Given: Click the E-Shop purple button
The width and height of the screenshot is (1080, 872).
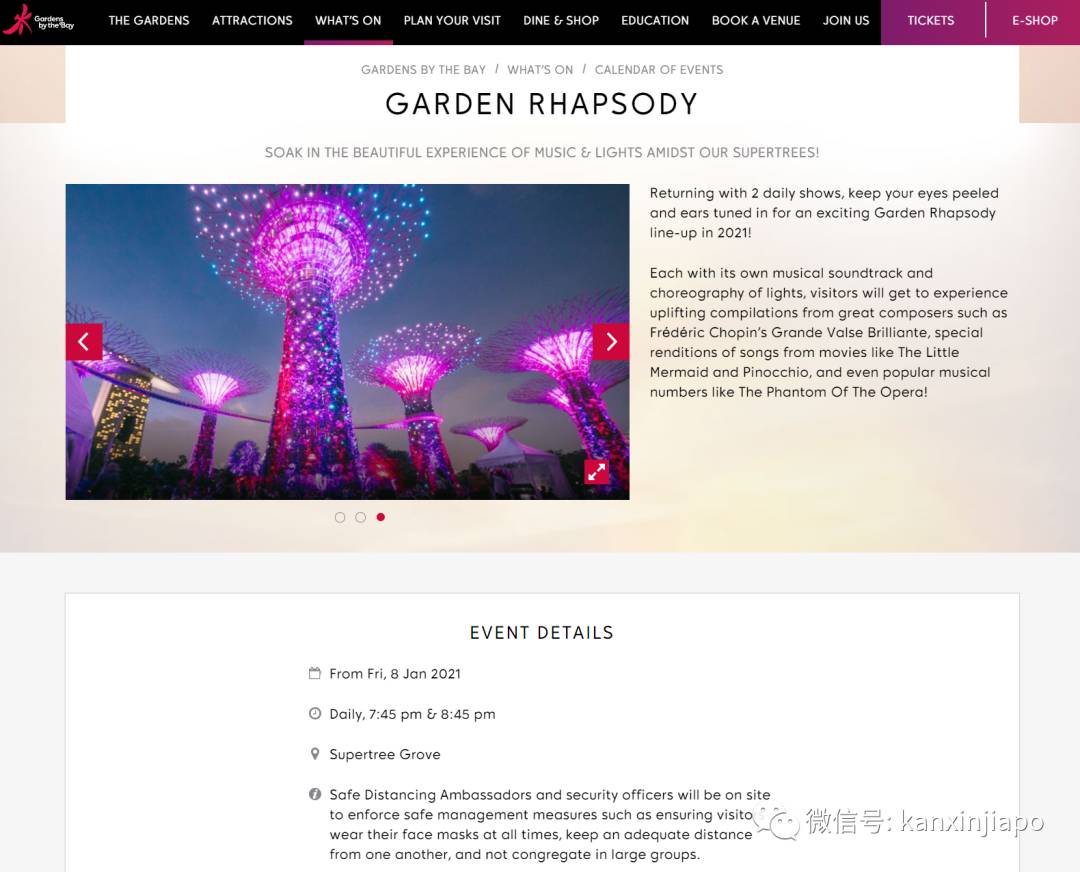Looking at the screenshot, I should 1035,21.
